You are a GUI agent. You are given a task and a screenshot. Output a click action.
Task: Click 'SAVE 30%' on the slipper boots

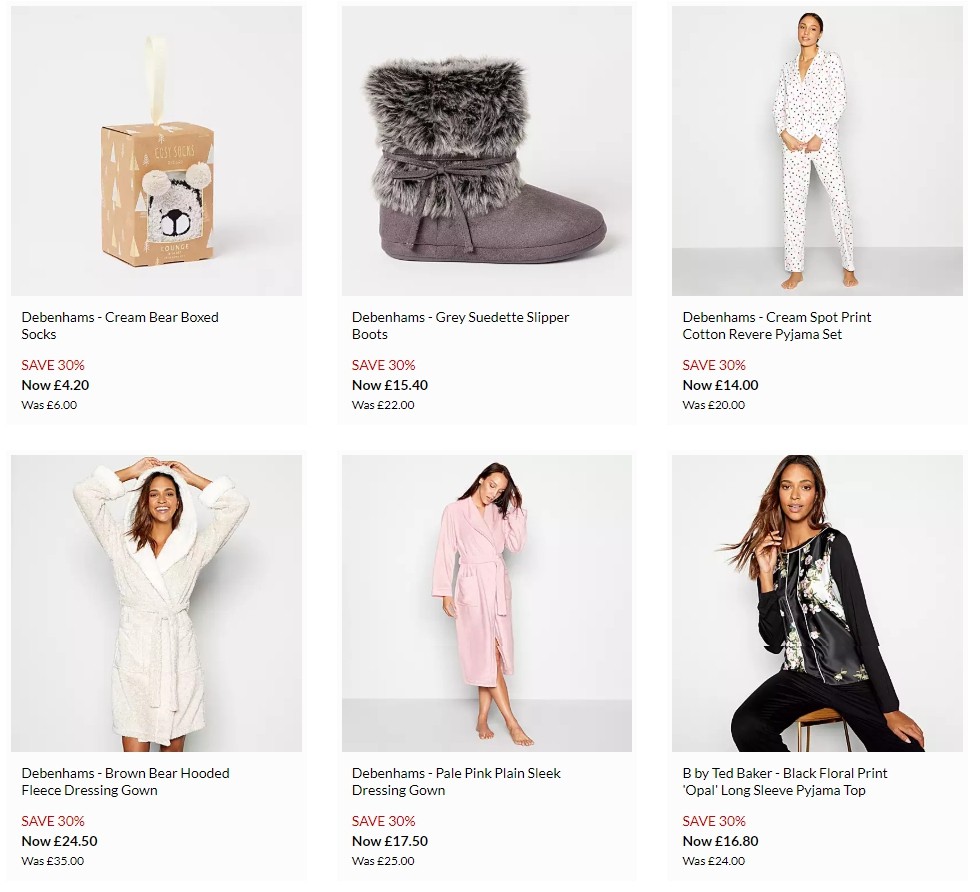coord(383,365)
